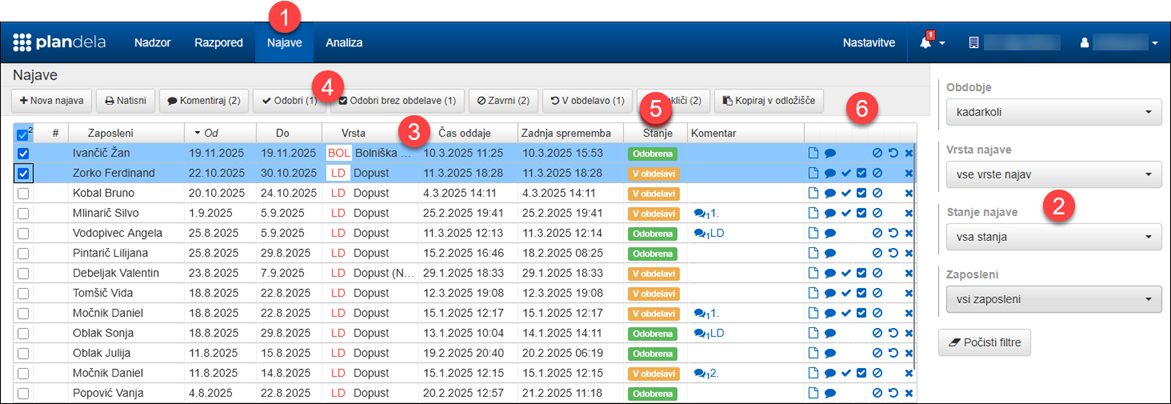The width and height of the screenshot is (1171, 404).
Task: Toggle the select-all checkbox in table header
Action: [x=24, y=134]
